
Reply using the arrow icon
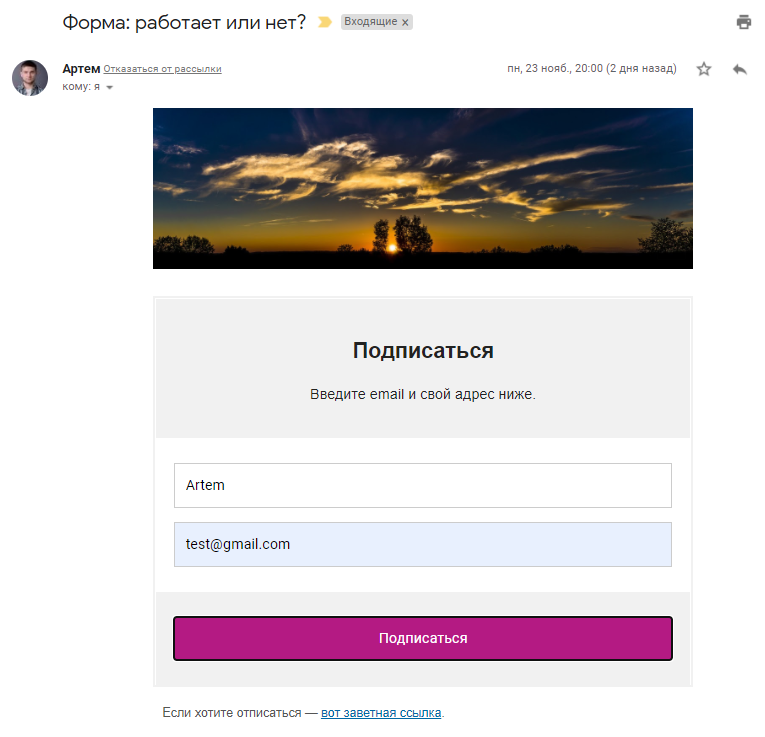click(740, 69)
